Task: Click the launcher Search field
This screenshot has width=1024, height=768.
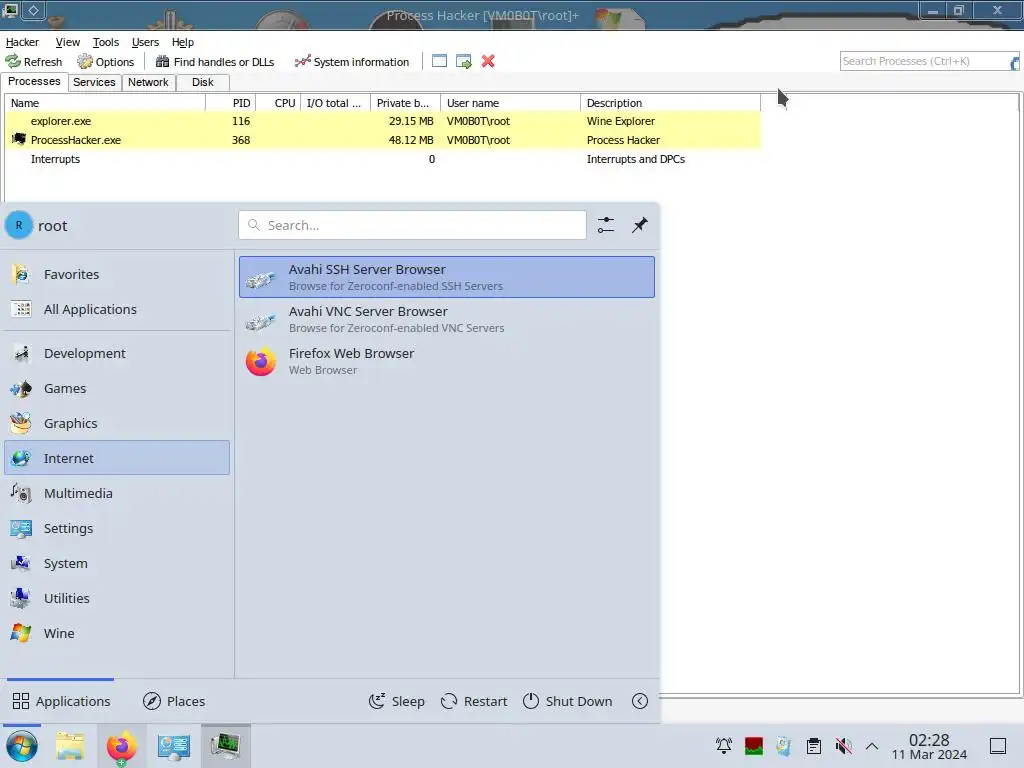Action: (412, 225)
